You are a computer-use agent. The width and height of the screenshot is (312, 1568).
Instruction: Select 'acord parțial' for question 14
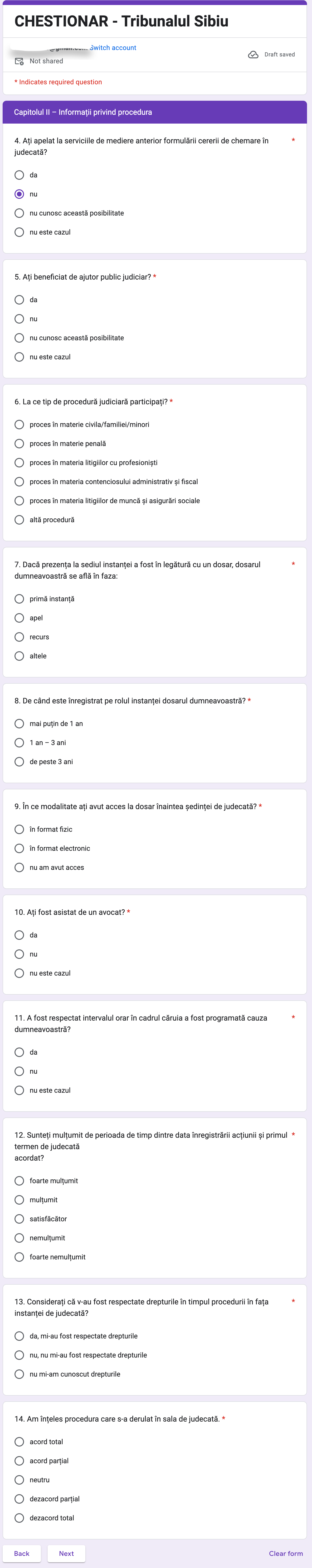(19, 1461)
